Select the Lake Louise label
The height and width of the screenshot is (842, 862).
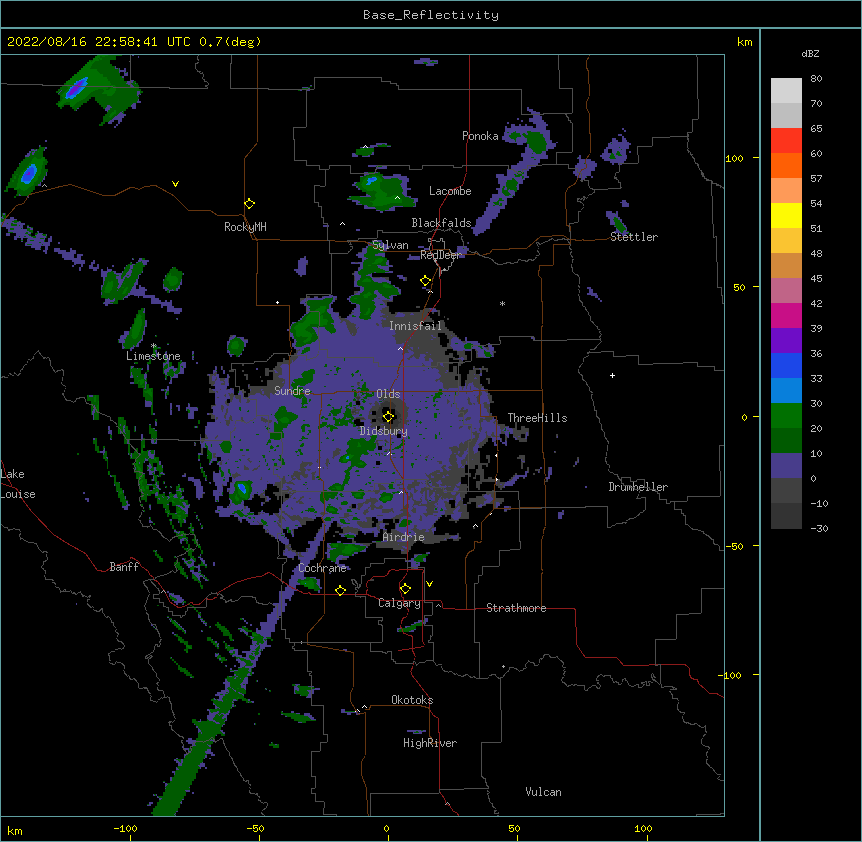(x=18, y=484)
